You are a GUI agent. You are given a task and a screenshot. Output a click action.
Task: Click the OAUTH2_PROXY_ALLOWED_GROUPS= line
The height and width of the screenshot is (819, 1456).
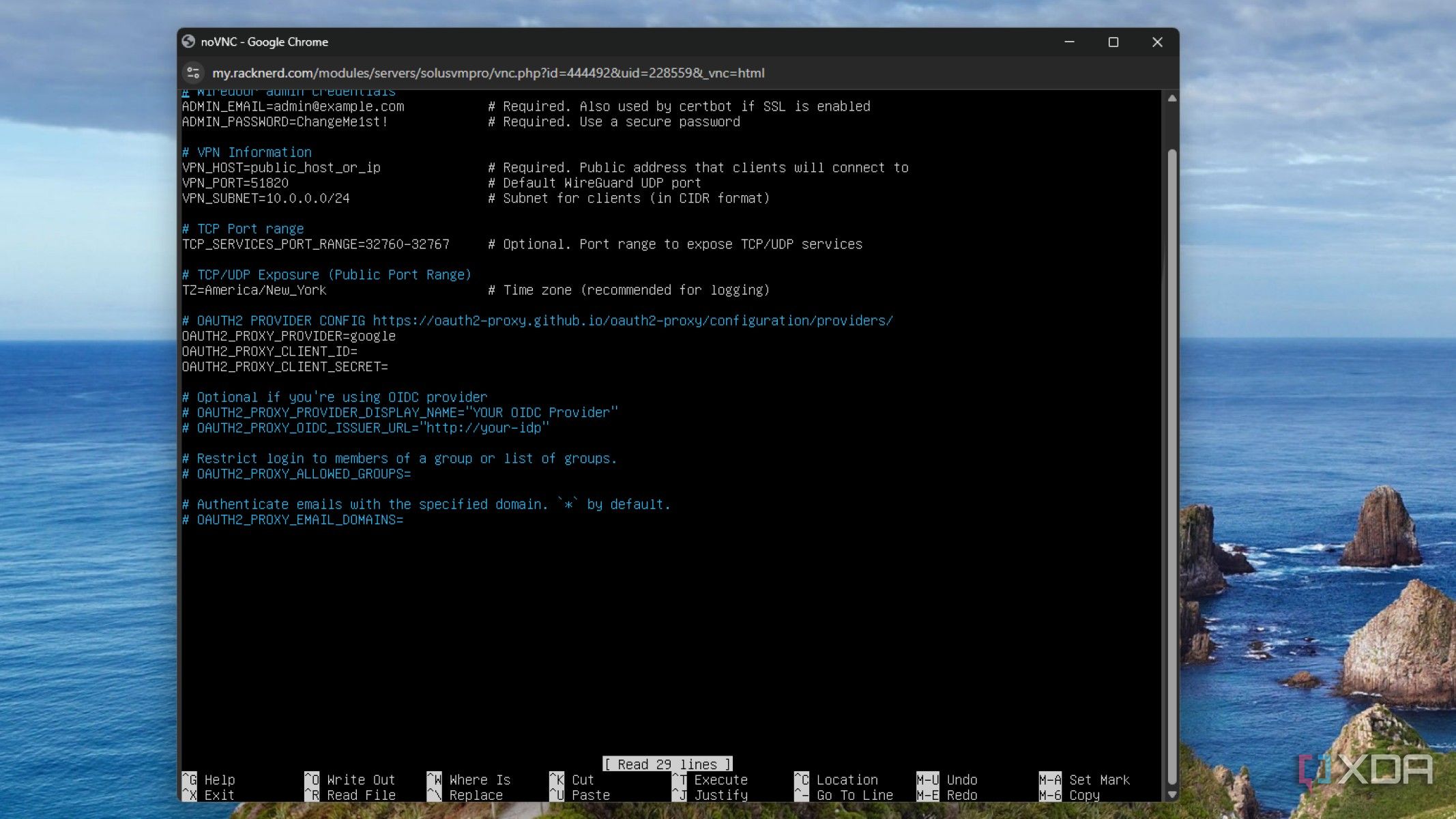pyautogui.click(x=296, y=474)
